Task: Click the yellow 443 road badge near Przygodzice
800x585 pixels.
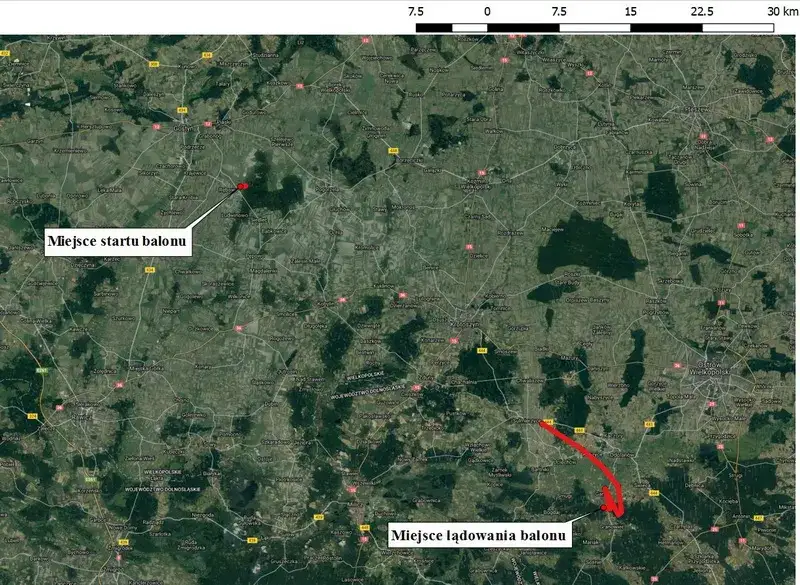Action: click(x=650, y=422)
